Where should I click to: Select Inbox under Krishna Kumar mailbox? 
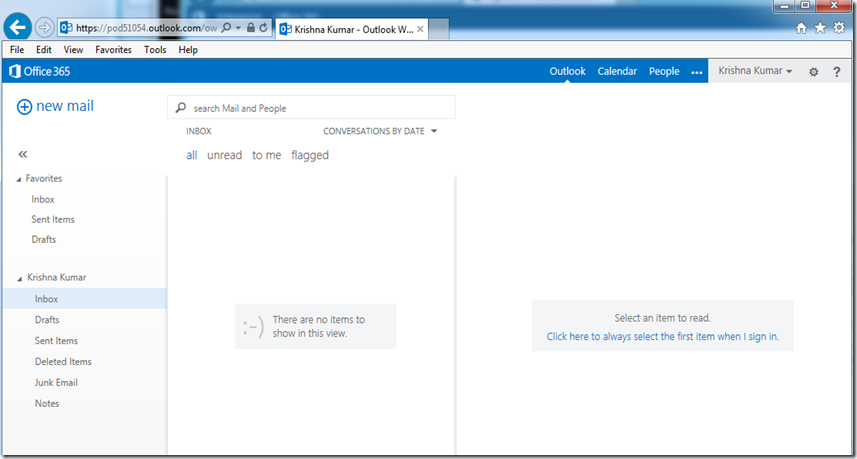point(85,299)
